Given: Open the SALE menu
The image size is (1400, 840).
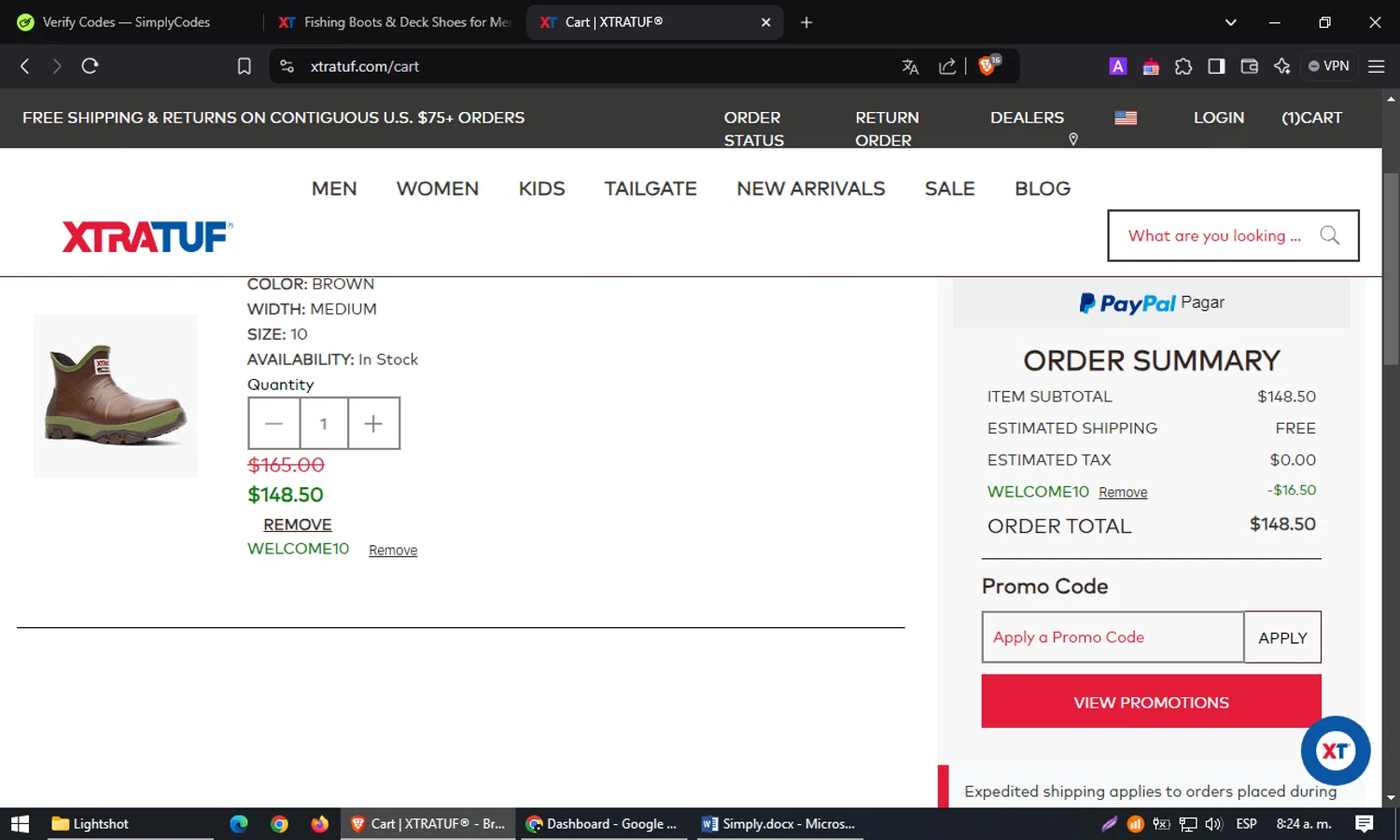Looking at the screenshot, I should click(x=949, y=189).
